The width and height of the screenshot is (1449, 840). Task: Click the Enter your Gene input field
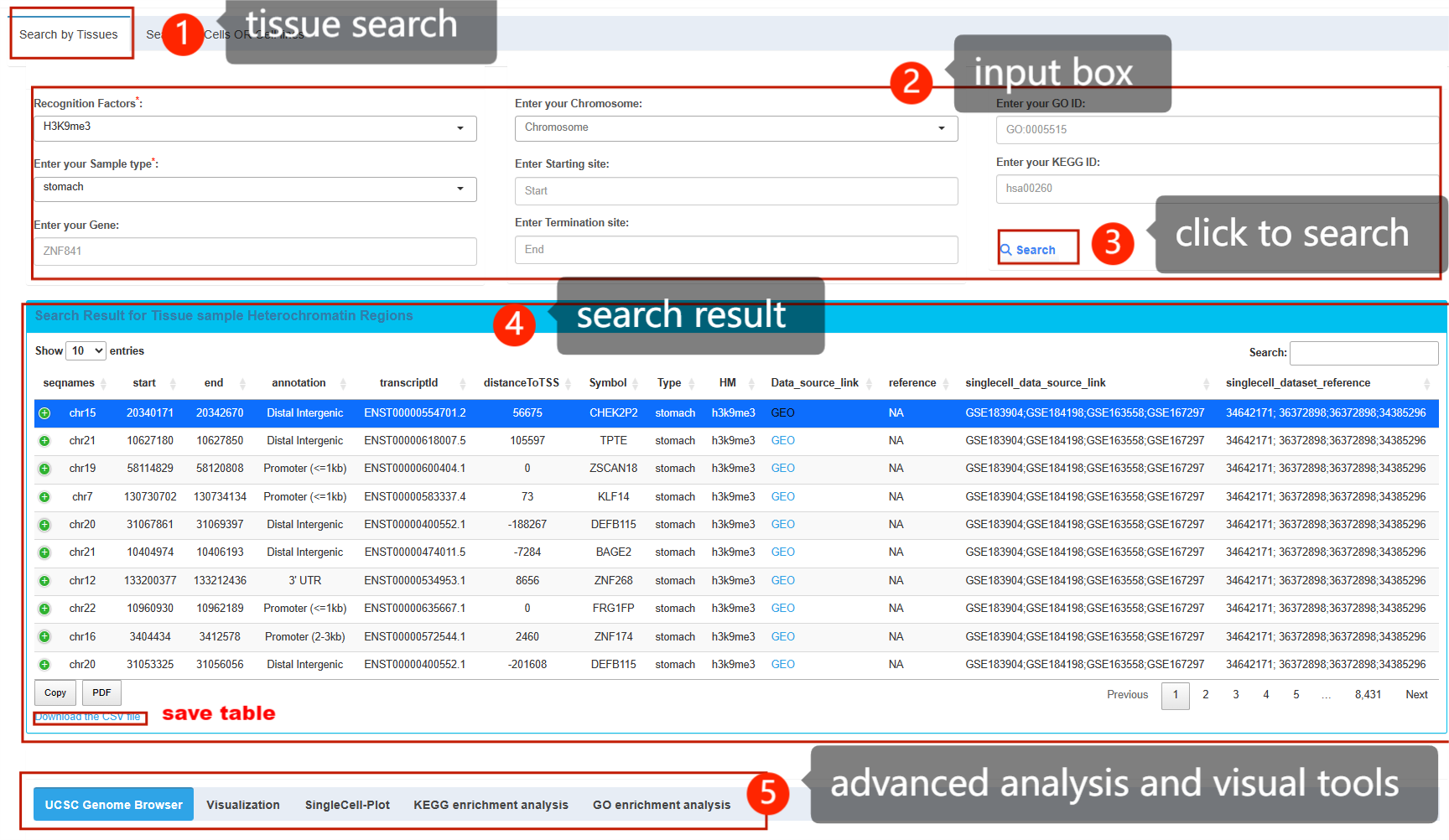pyautogui.click(x=255, y=251)
